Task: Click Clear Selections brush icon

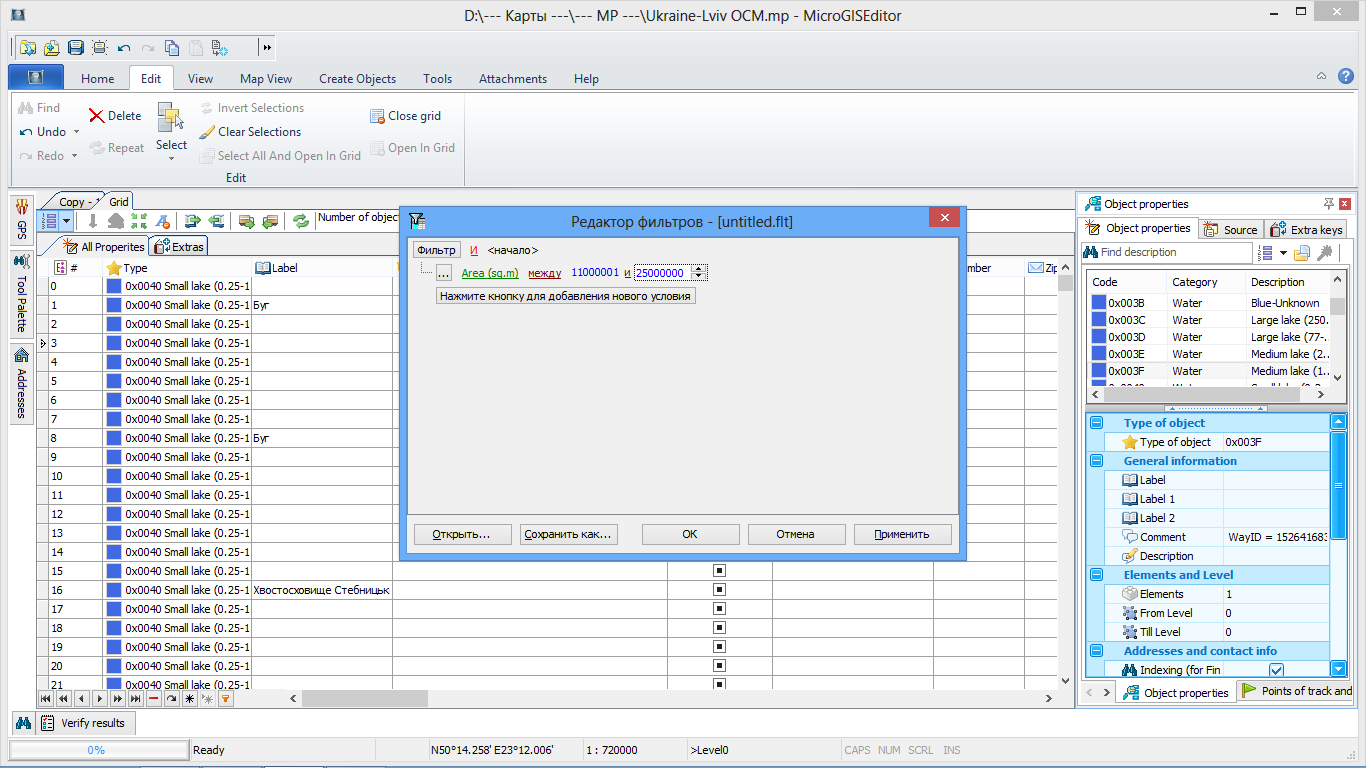Action: pyautogui.click(x=207, y=132)
